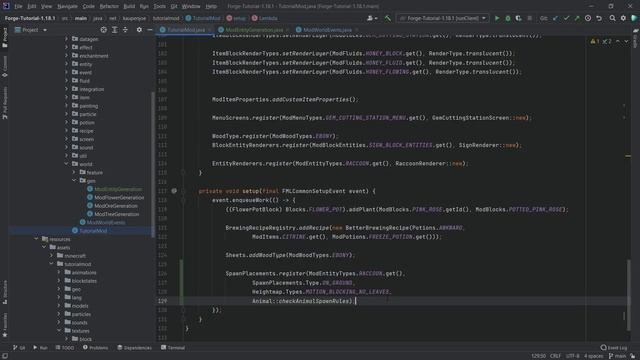Open the Event Log
Image resolution: width=640 pixels, height=360 pixels.
point(614,348)
